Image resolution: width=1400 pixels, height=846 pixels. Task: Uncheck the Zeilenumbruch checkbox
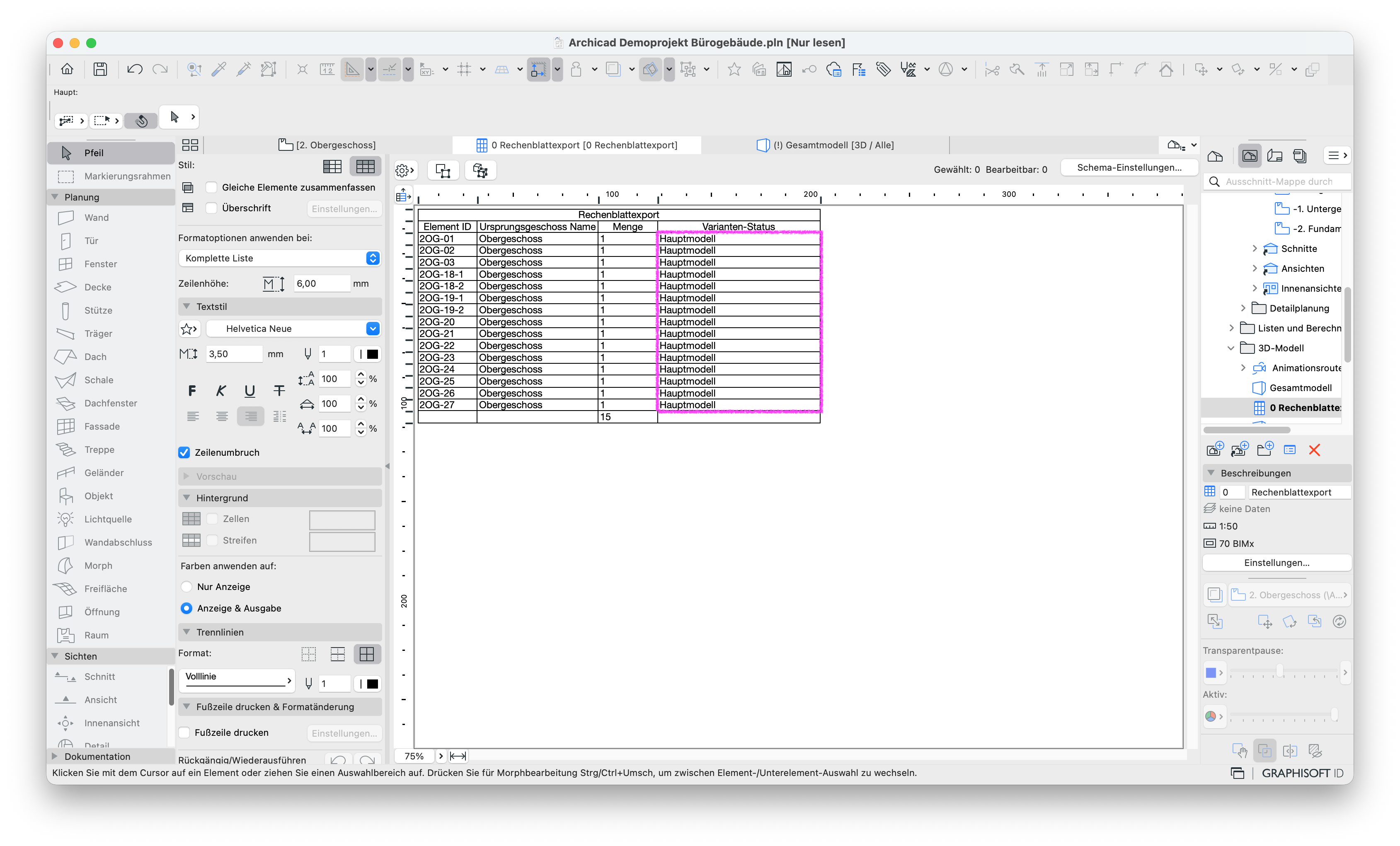(x=184, y=452)
